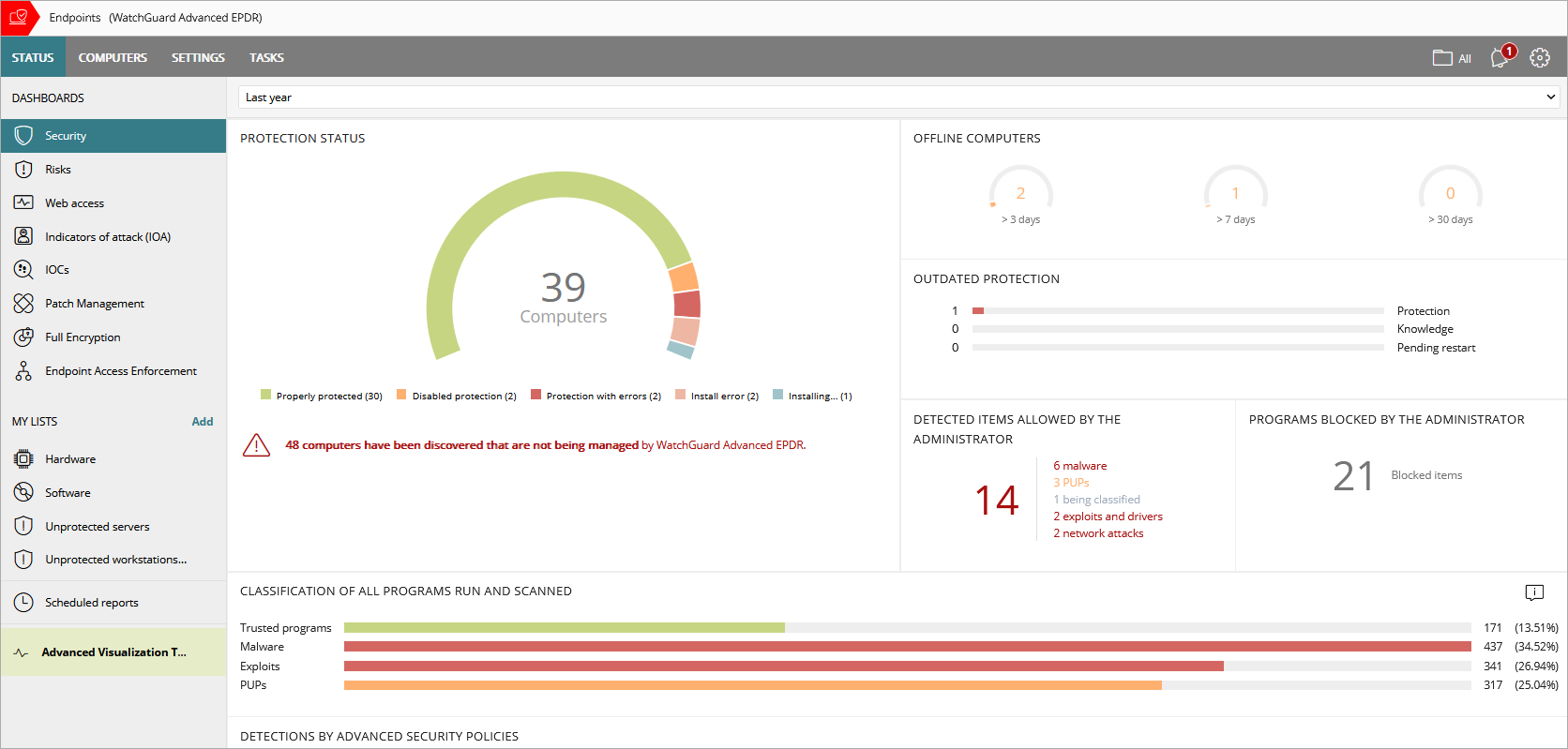
Task: Click the Properly protected legend swatch
Action: coord(266,396)
